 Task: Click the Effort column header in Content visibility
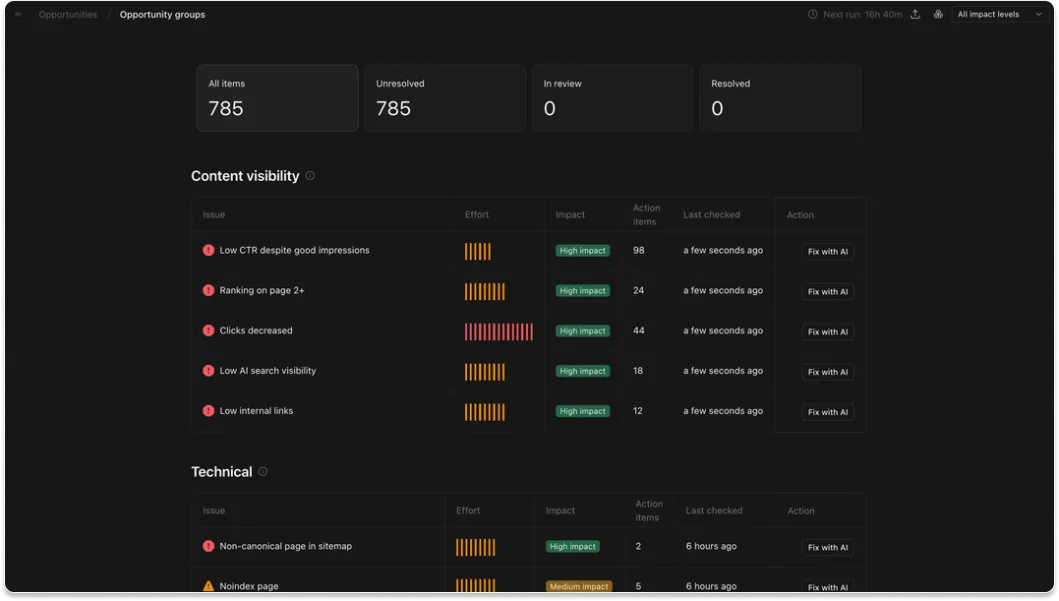pyautogui.click(x=477, y=215)
